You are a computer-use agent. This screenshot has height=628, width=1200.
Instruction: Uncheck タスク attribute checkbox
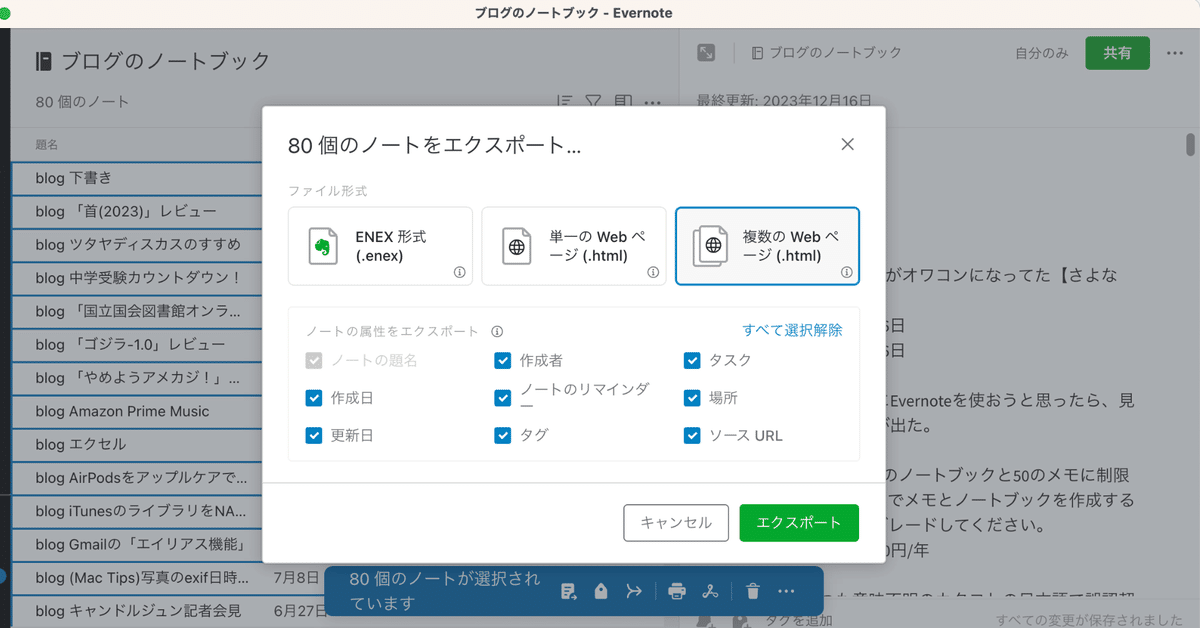692,360
